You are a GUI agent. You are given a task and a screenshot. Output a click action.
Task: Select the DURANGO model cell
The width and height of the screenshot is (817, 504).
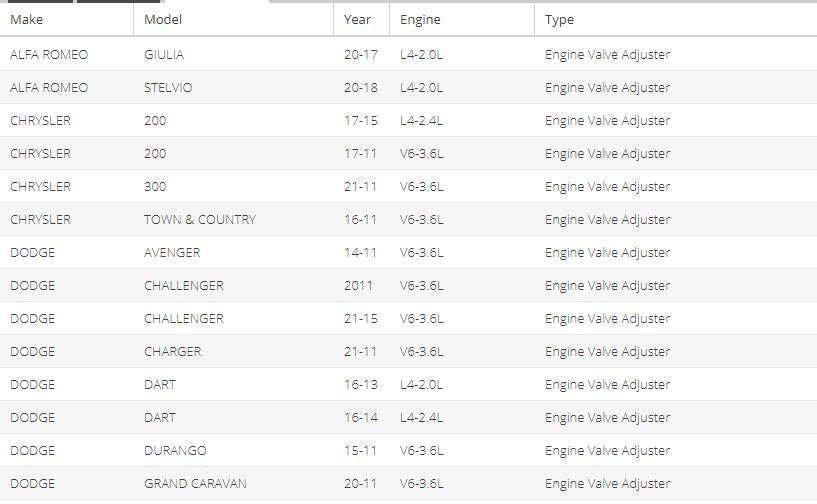coord(175,450)
